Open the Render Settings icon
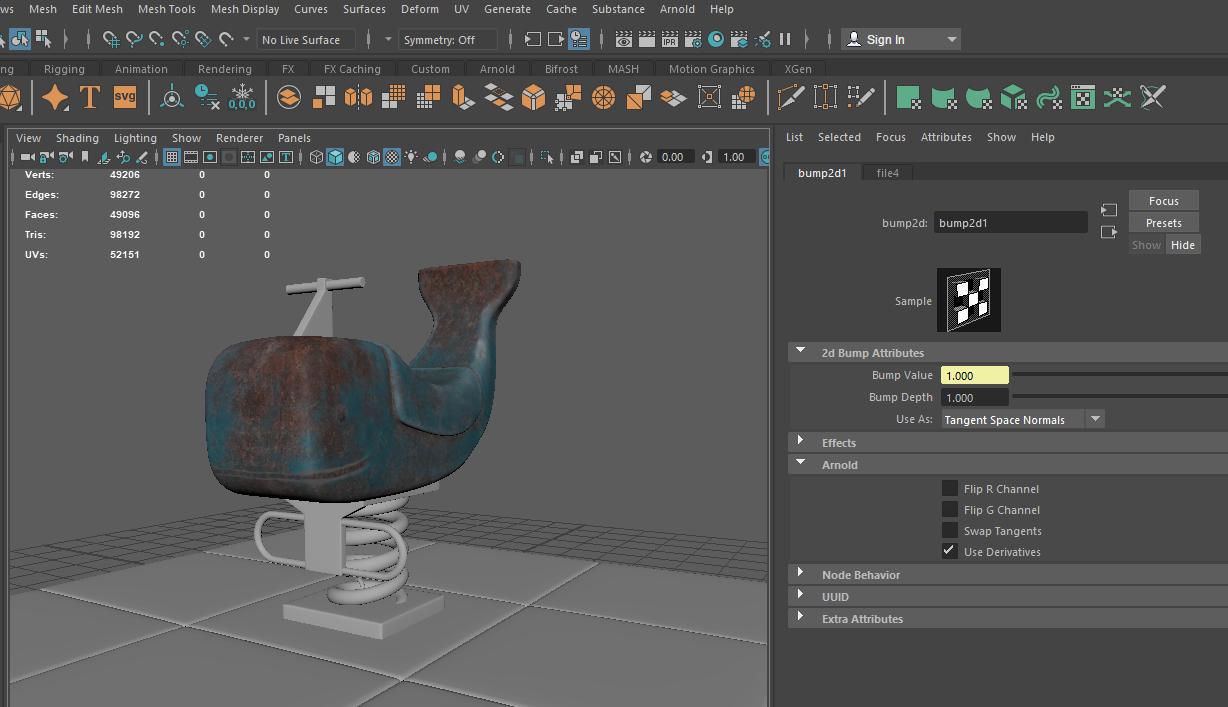Image resolution: width=1228 pixels, height=707 pixels. coord(694,39)
